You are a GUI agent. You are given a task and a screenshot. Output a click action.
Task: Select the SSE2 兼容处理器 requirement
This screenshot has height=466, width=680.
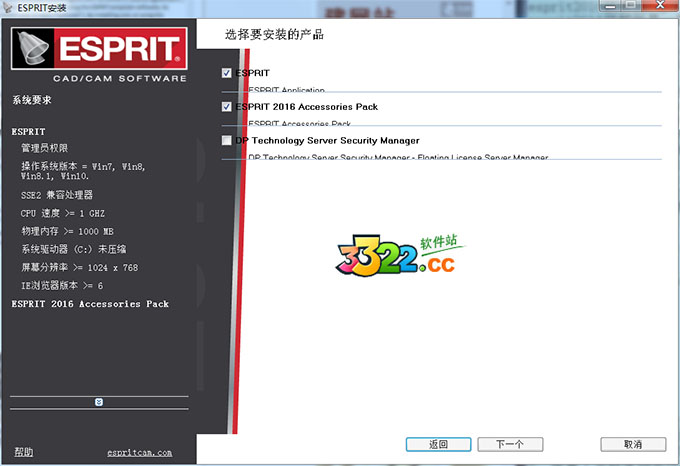57,195
